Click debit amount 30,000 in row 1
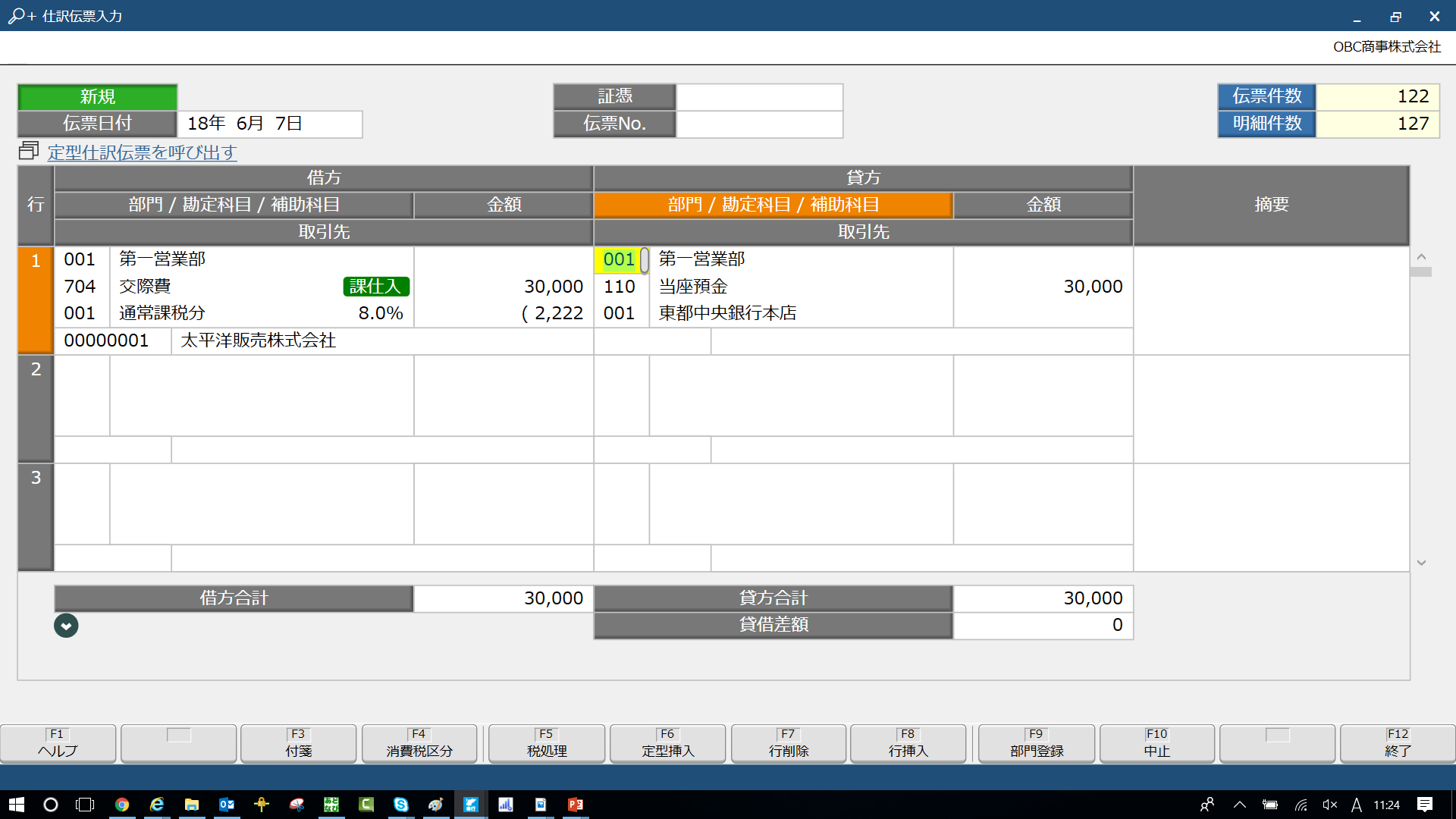Image resolution: width=1456 pixels, height=819 pixels. tap(554, 287)
